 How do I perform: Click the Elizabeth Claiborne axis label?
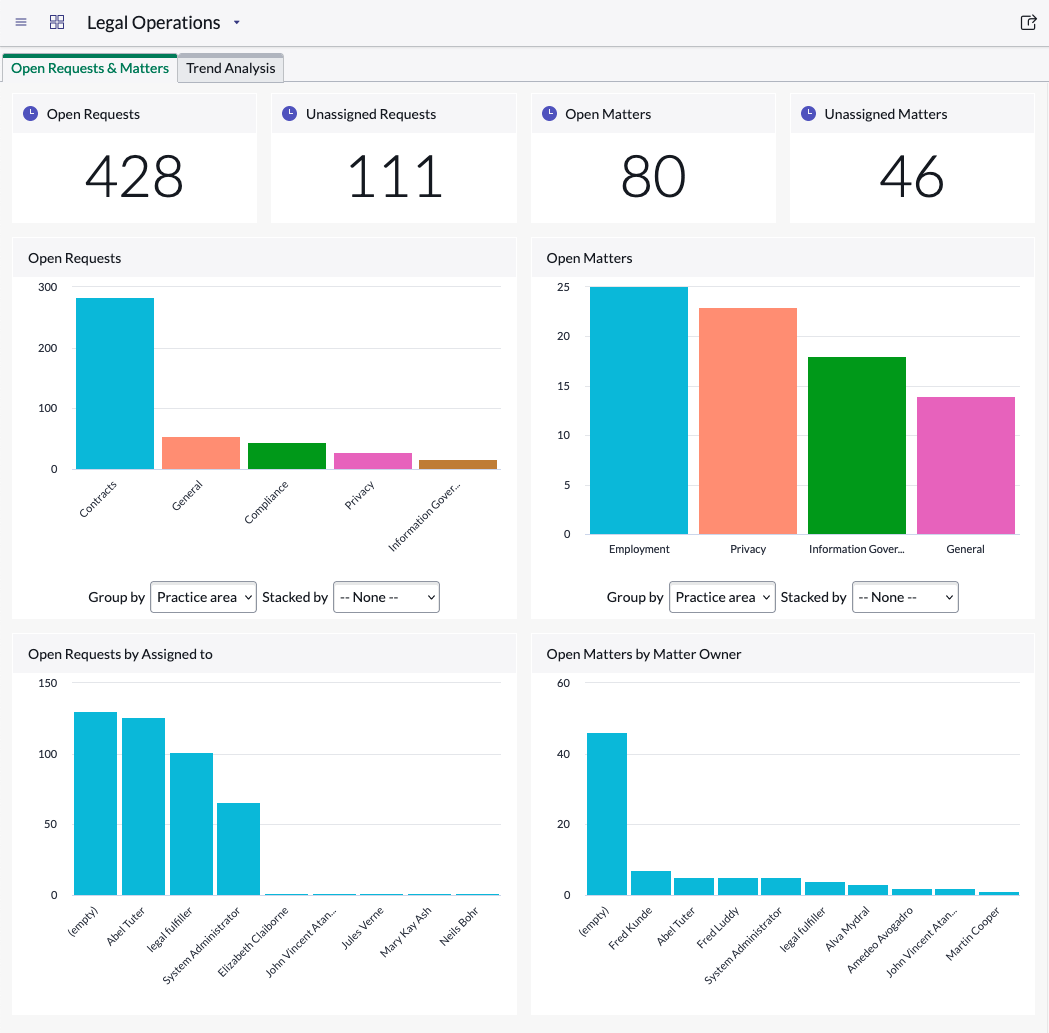tap(253, 941)
